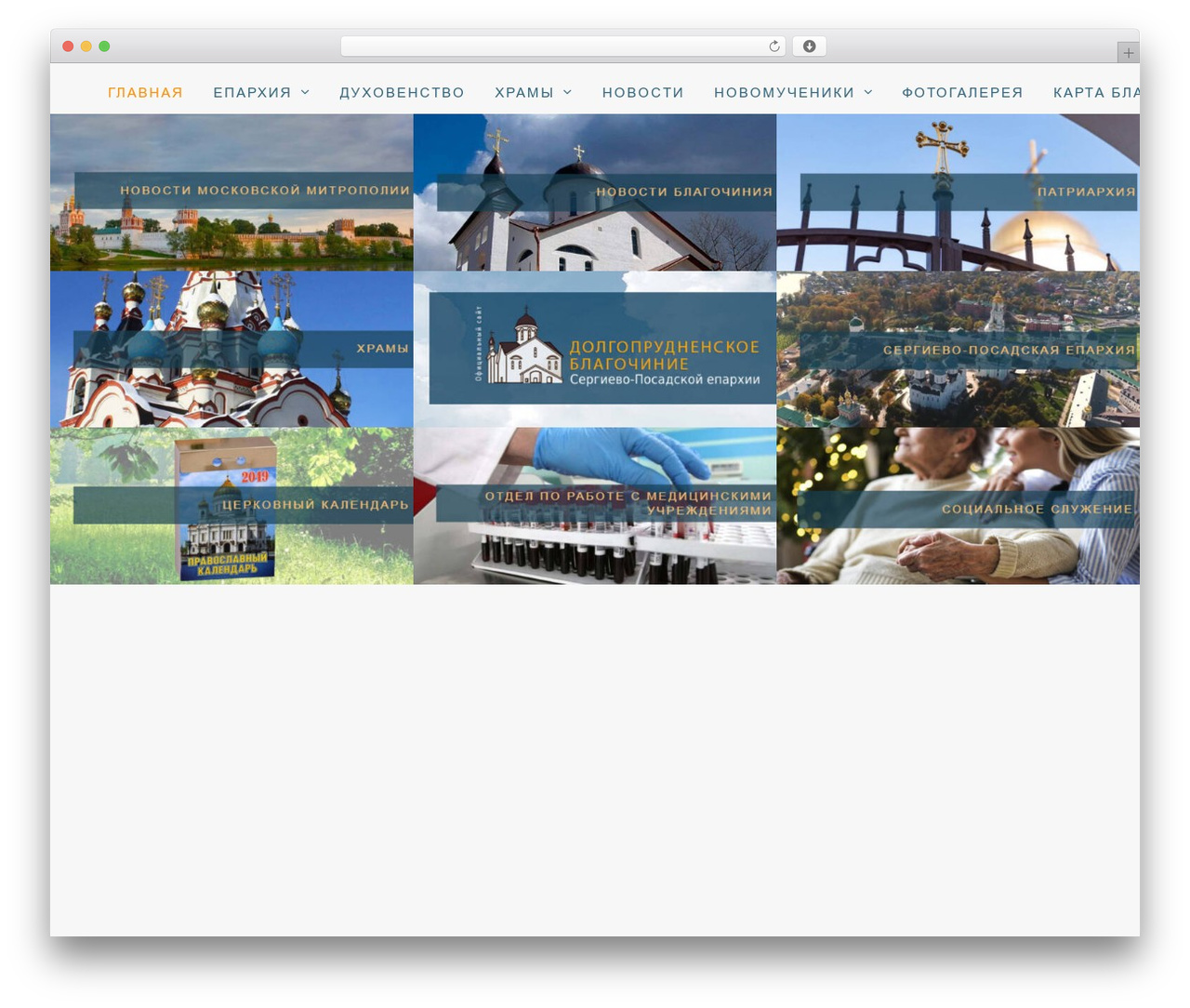
Task: Expand the ХРАМЫ dropdown chevron
Action: [x=567, y=93]
